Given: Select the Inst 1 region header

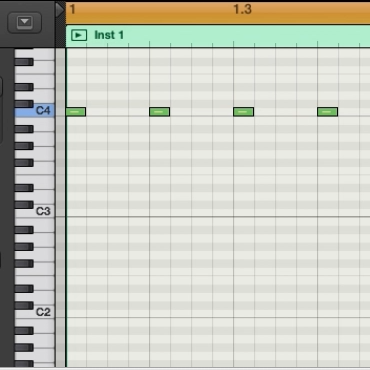Looking at the screenshot, I should [218, 35].
